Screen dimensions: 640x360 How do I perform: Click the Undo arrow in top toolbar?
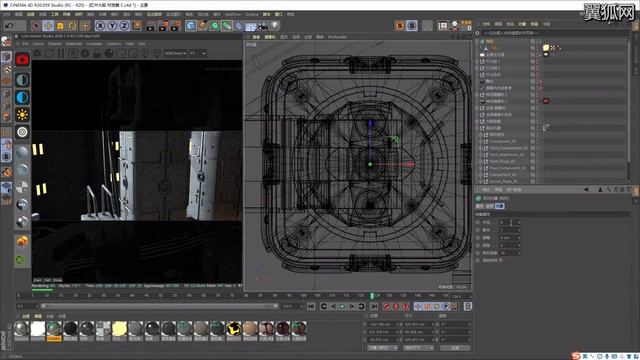(x=9, y=26)
